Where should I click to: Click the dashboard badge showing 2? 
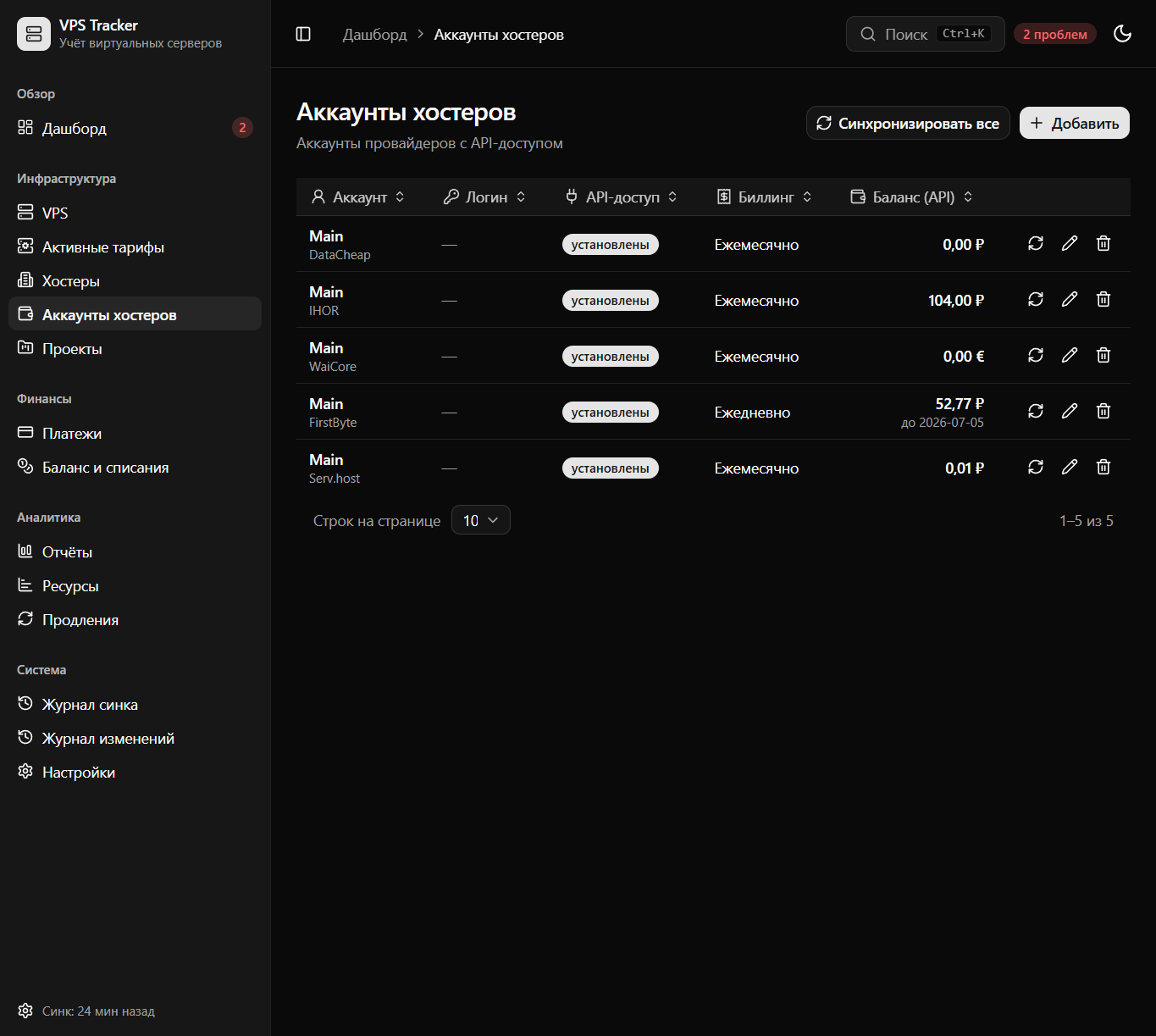(242, 128)
